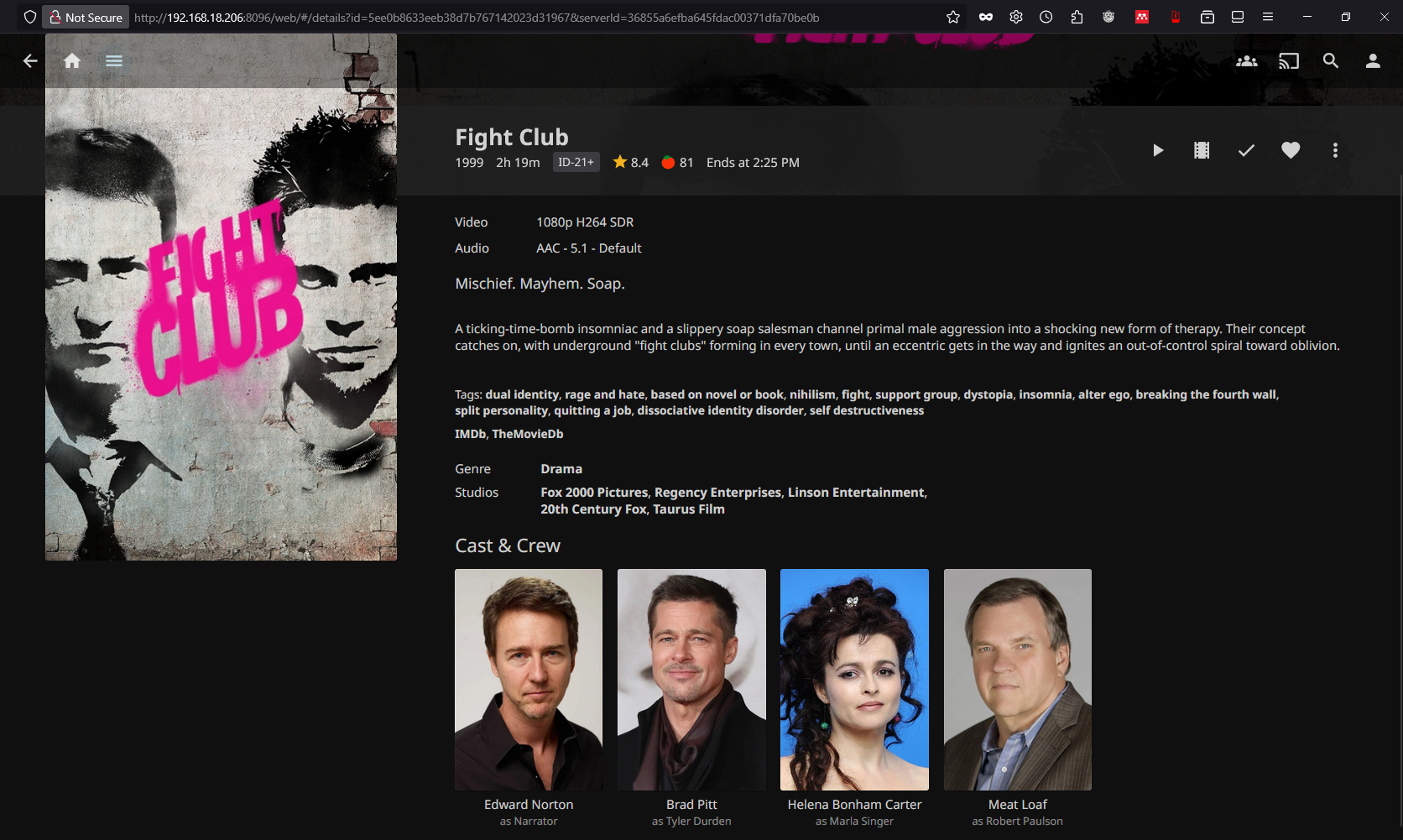Click the 8.4 star rating

click(x=630, y=162)
